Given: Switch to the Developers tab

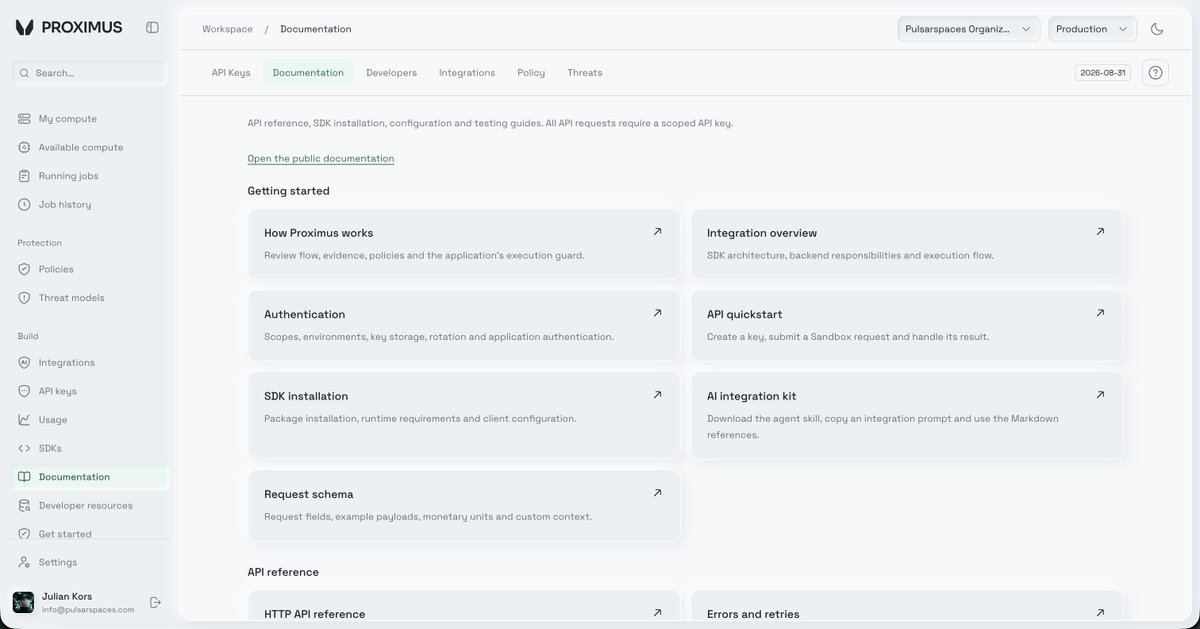Looking at the screenshot, I should 391,73.
